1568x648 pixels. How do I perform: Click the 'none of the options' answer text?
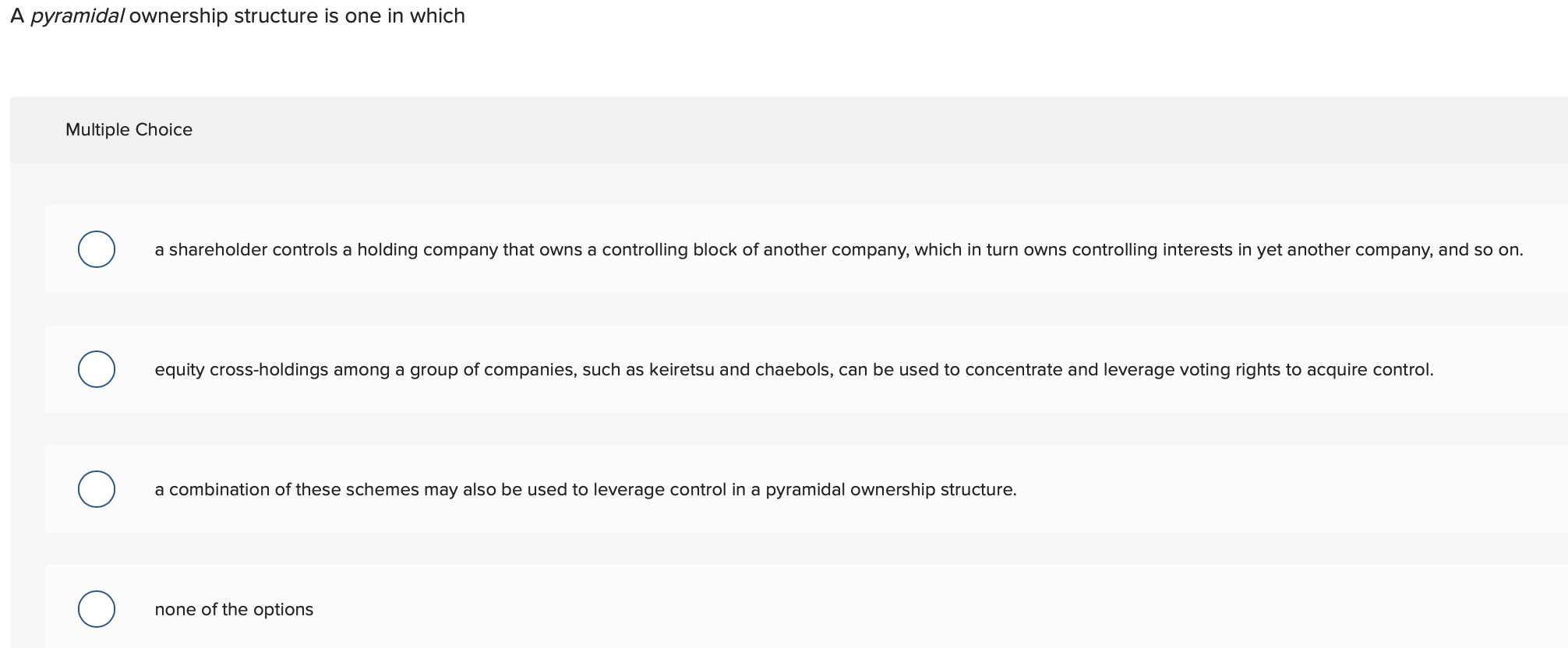click(x=233, y=608)
